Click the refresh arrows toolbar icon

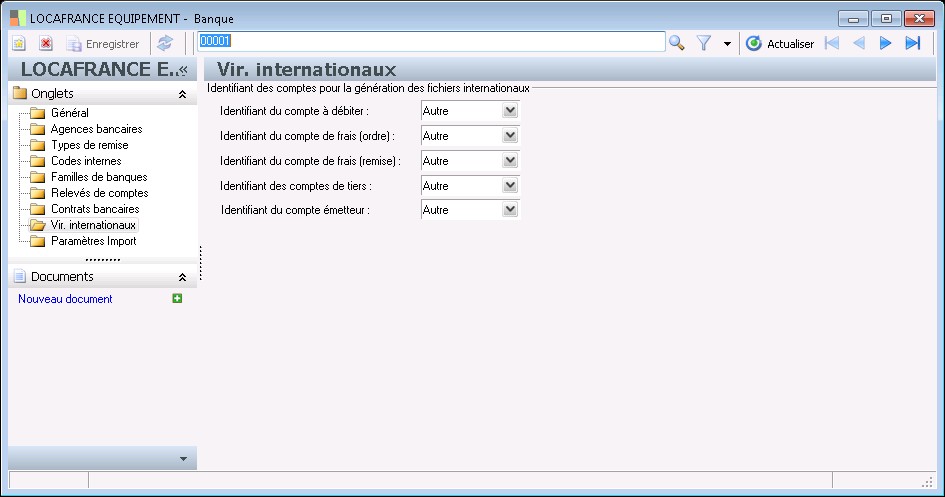(165, 43)
